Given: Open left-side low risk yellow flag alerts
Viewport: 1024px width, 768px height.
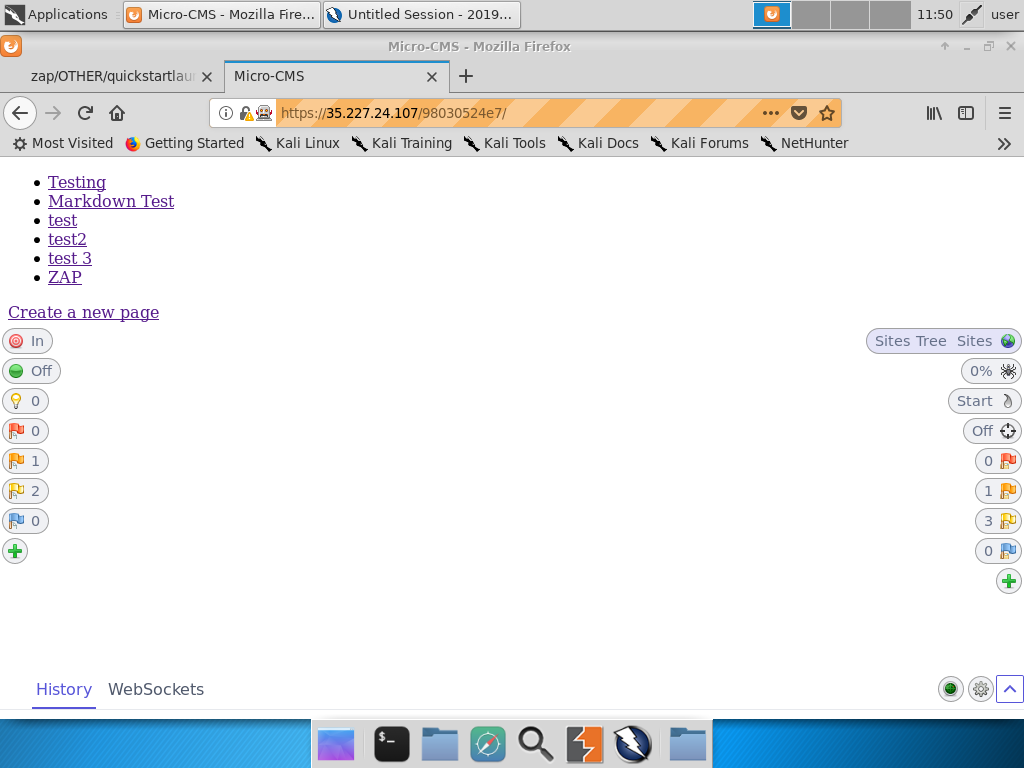Looking at the screenshot, I should 25,491.
